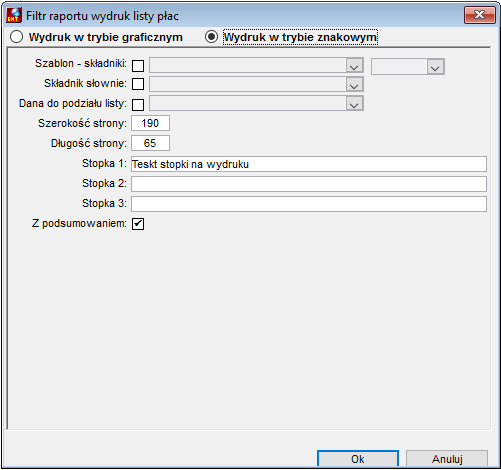This screenshot has width=501, height=470.
Task: Click the empty Stopka 2 field
Action: pyautogui.click(x=309, y=184)
